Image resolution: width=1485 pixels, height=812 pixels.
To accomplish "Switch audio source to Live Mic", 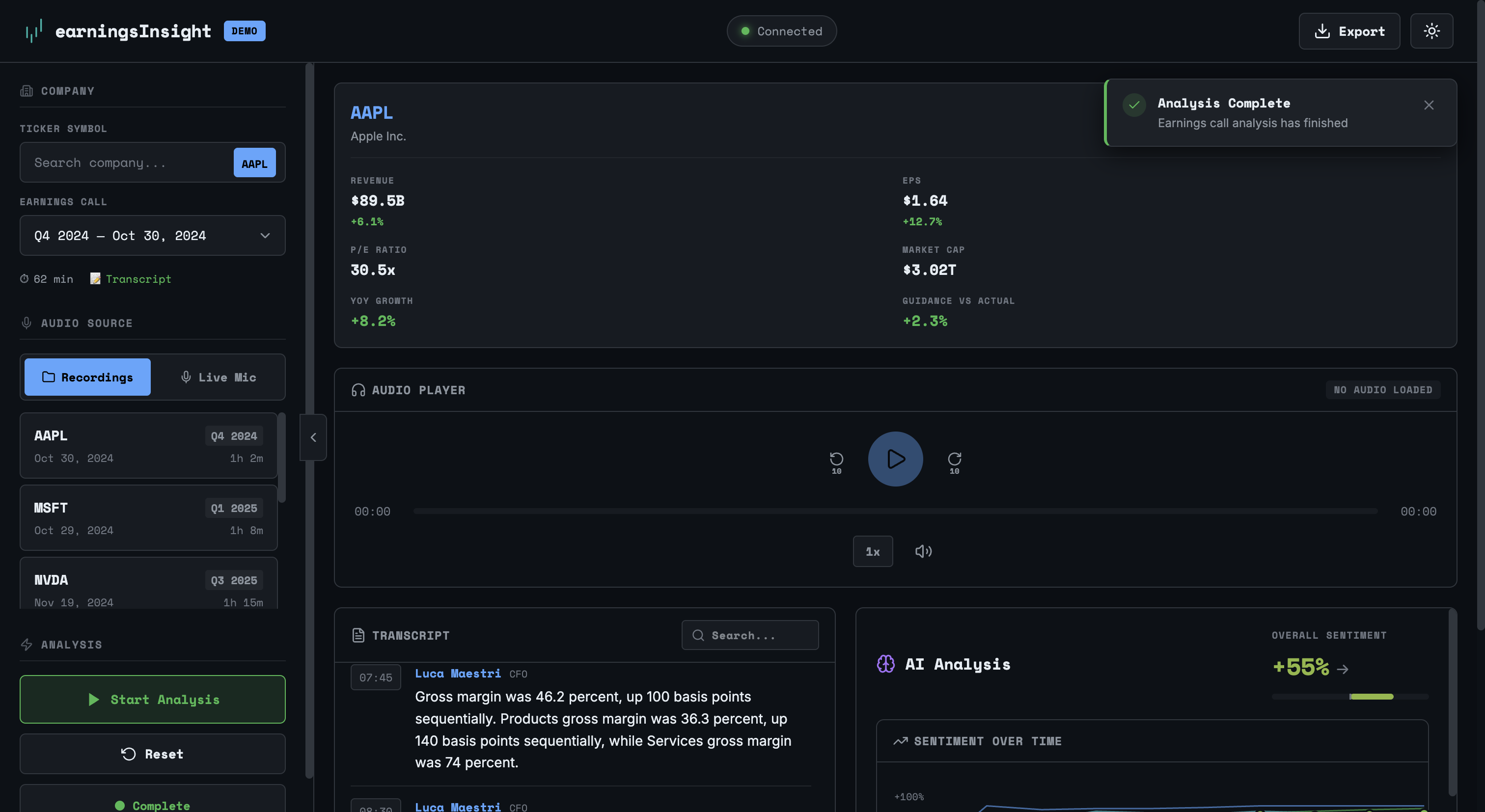I will coord(219,377).
